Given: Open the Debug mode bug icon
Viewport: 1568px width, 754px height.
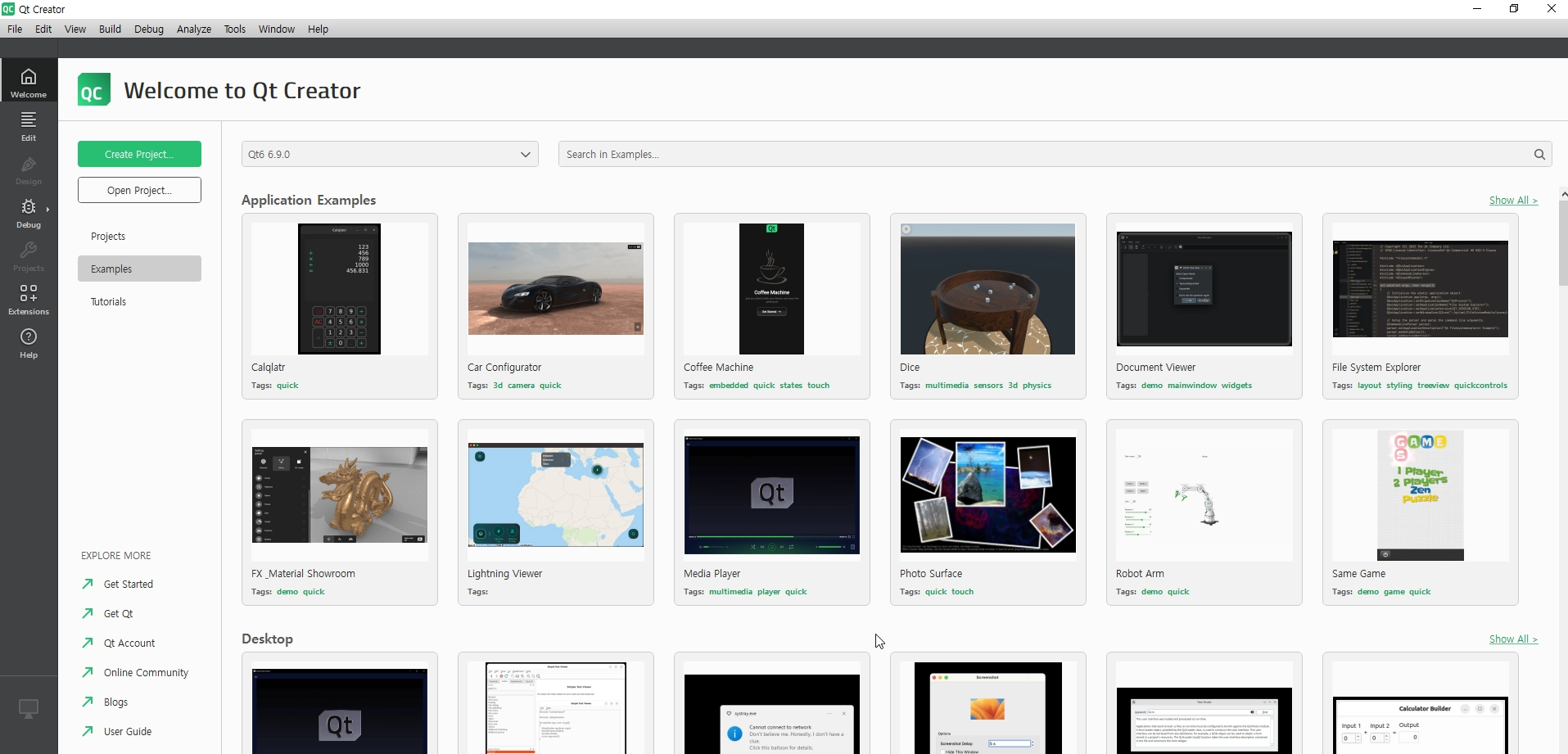Looking at the screenshot, I should pyautogui.click(x=29, y=207).
